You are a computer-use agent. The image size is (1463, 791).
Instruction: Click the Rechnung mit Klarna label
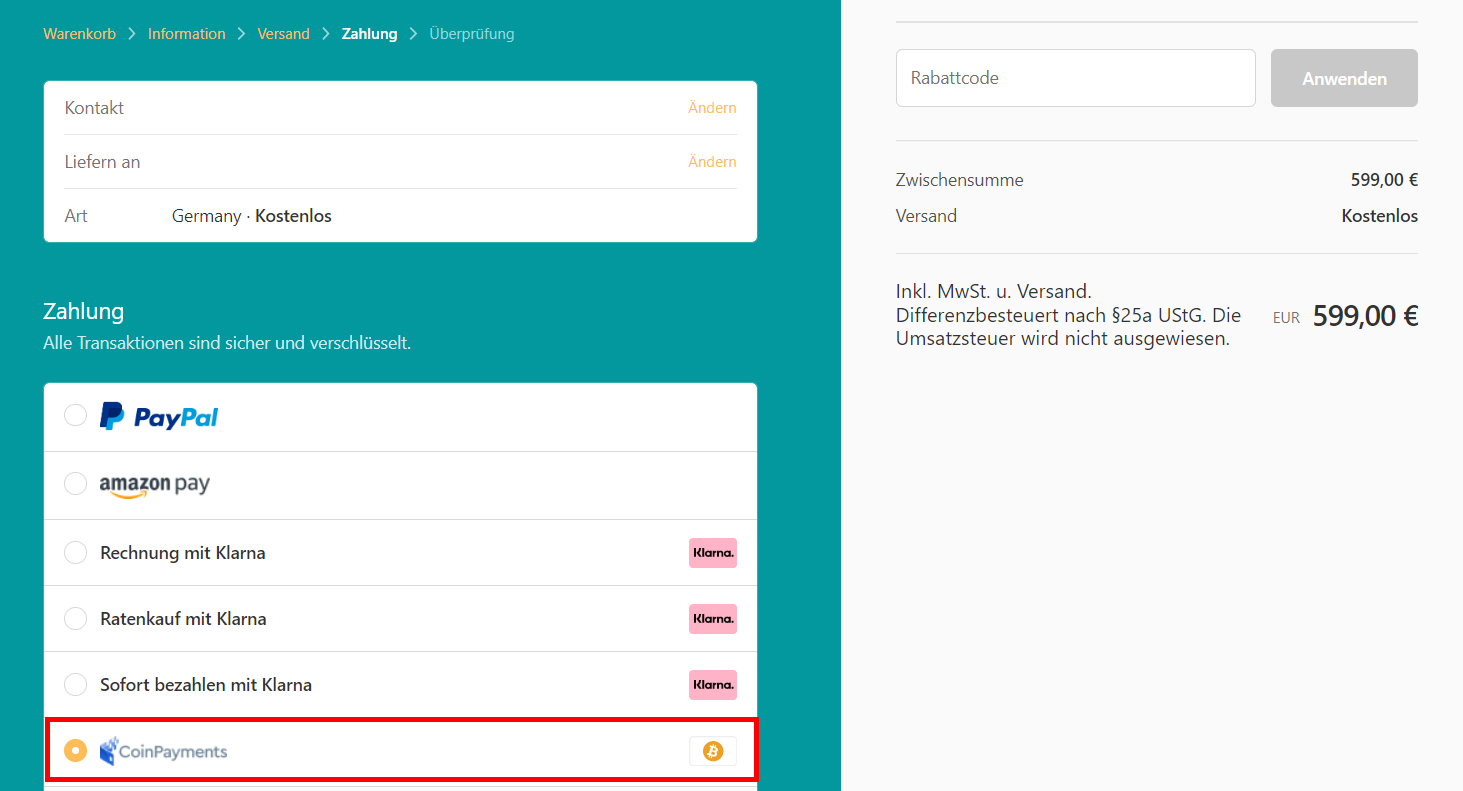click(x=183, y=553)
